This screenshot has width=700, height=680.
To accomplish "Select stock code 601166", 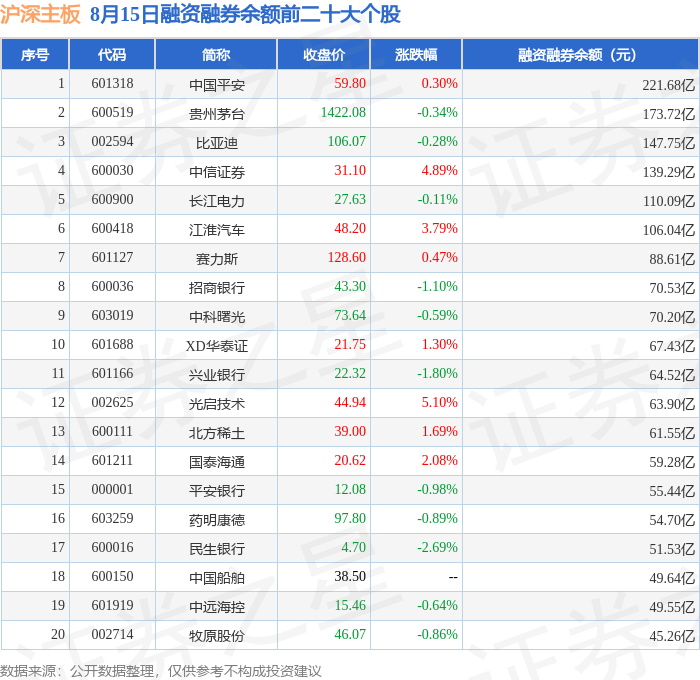I will pos(112,374).
